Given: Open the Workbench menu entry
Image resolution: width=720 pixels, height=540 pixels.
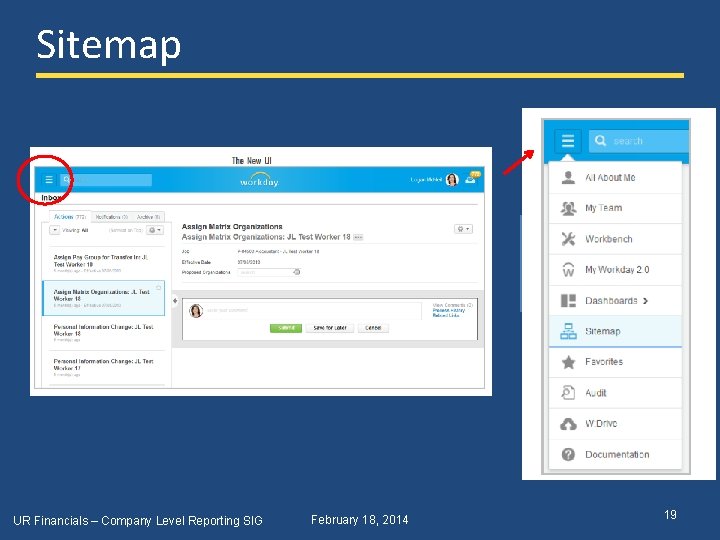Looking at the screenshot, I should pos(615,239).
